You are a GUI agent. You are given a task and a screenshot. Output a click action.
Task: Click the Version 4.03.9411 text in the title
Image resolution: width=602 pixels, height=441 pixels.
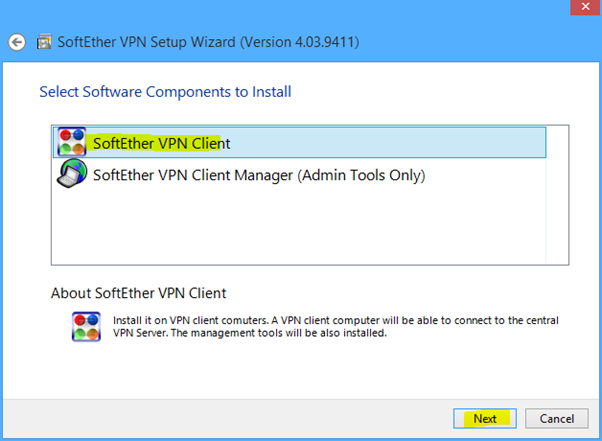coord(300,42)
